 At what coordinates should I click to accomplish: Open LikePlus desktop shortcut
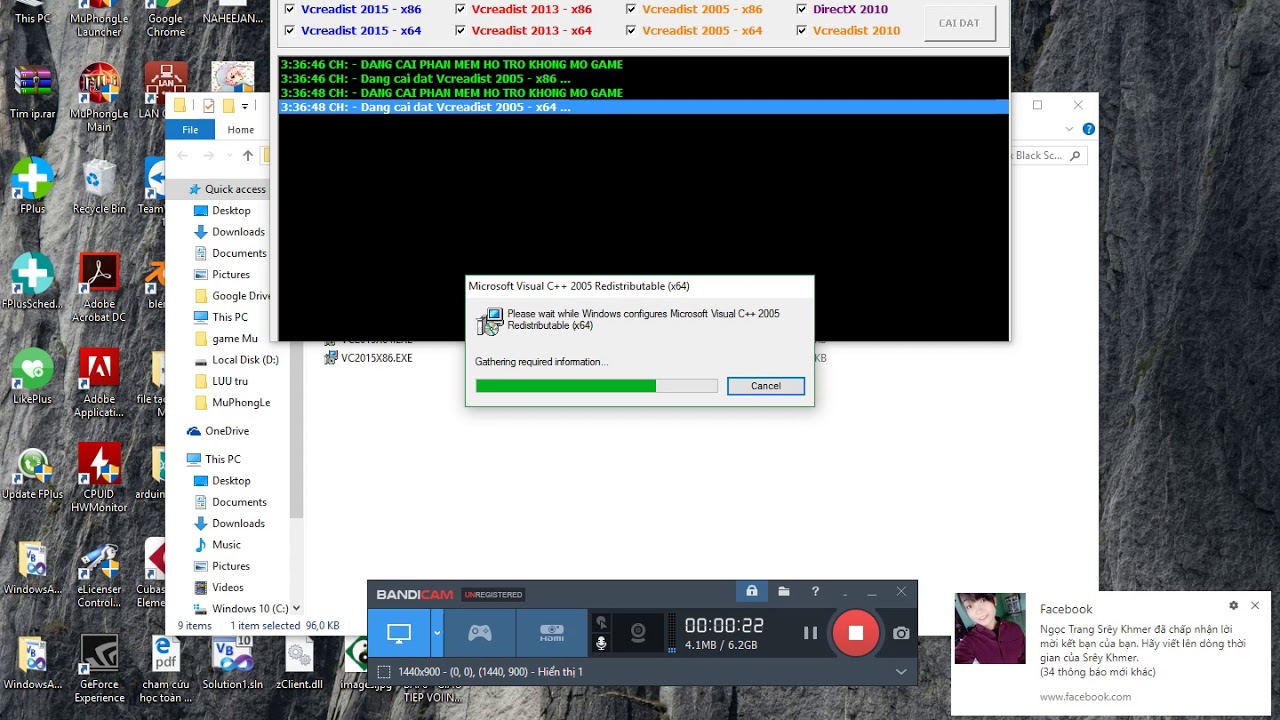pos(32,377)
